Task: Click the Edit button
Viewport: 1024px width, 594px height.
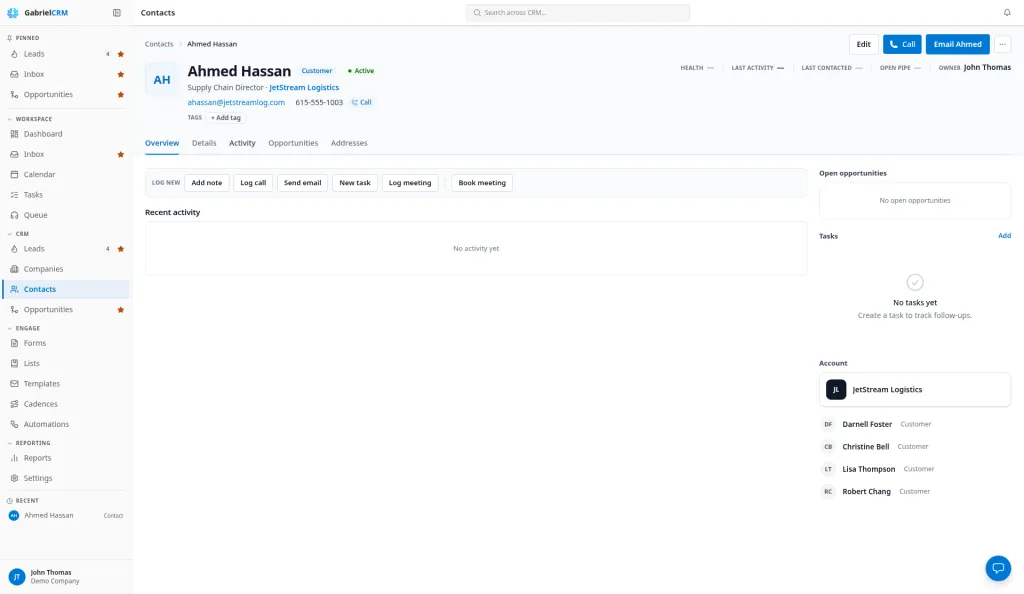Action: pos(863,44)
